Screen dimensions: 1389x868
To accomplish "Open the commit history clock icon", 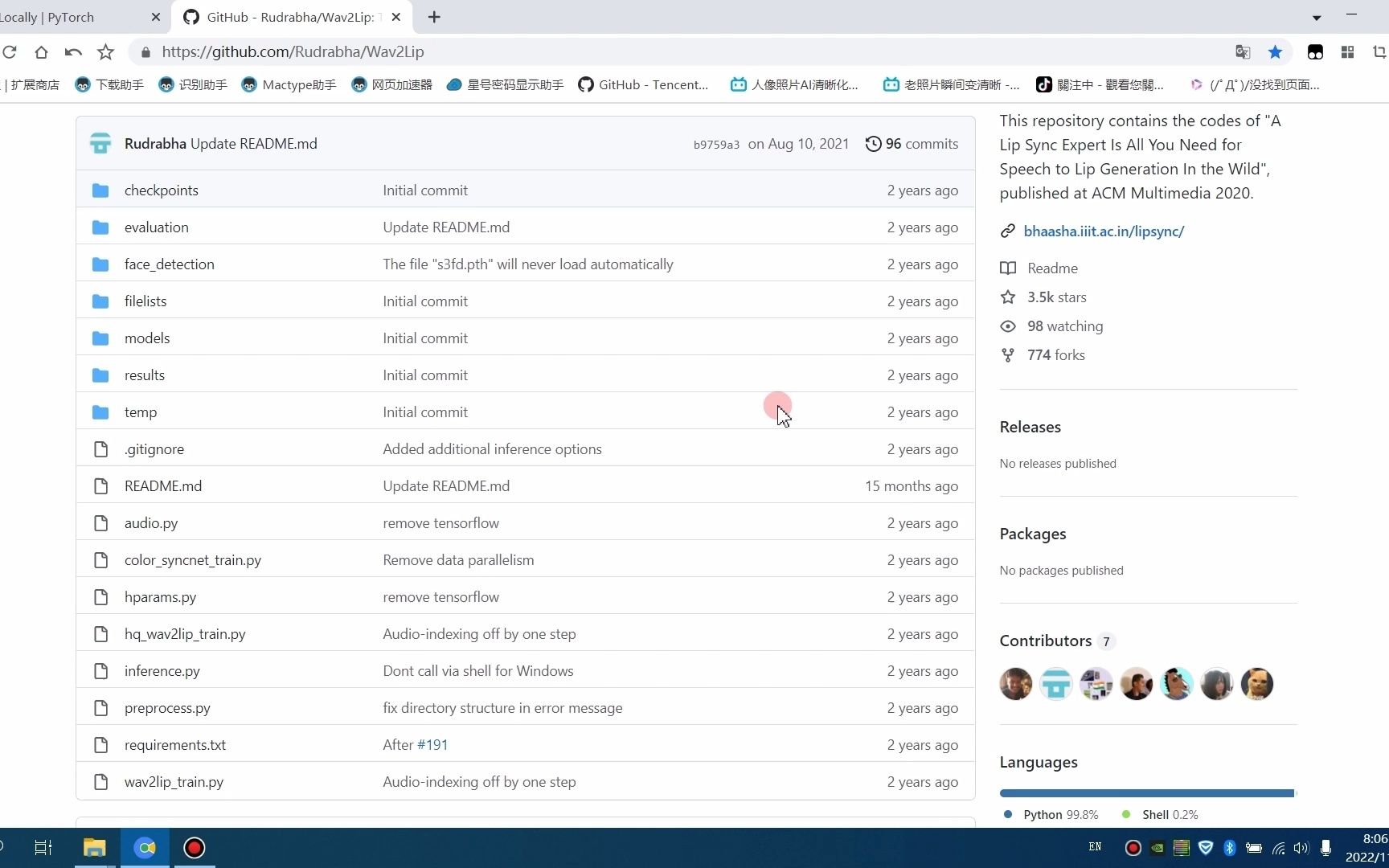I will [x=873, y=144].
